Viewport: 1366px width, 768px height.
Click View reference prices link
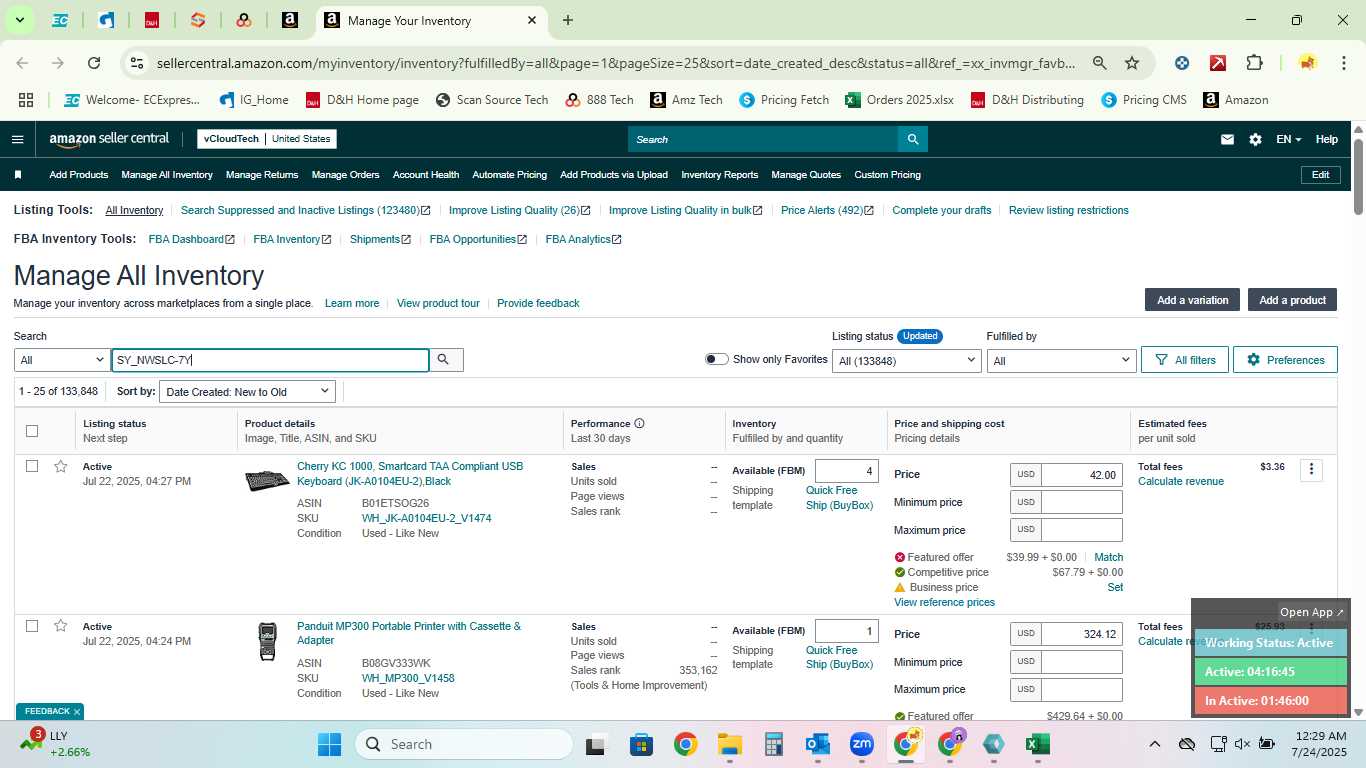(x=944, y=602)
